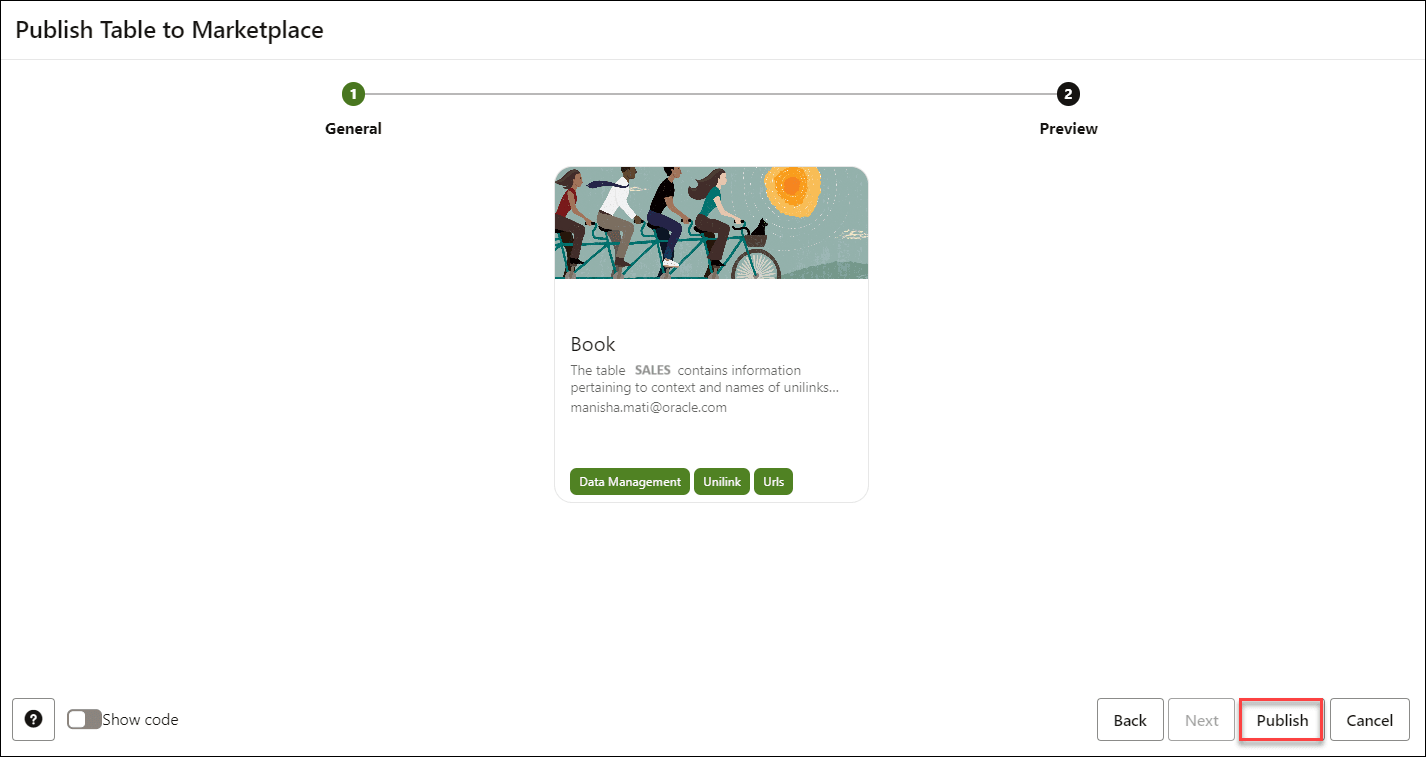Select the Data Management tag
Screen dimensions: 1426x757
pyautogui.click(x=628, y=481)
